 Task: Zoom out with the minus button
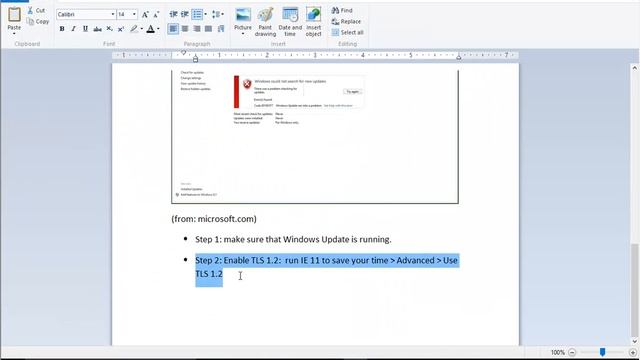click(572, 352)
